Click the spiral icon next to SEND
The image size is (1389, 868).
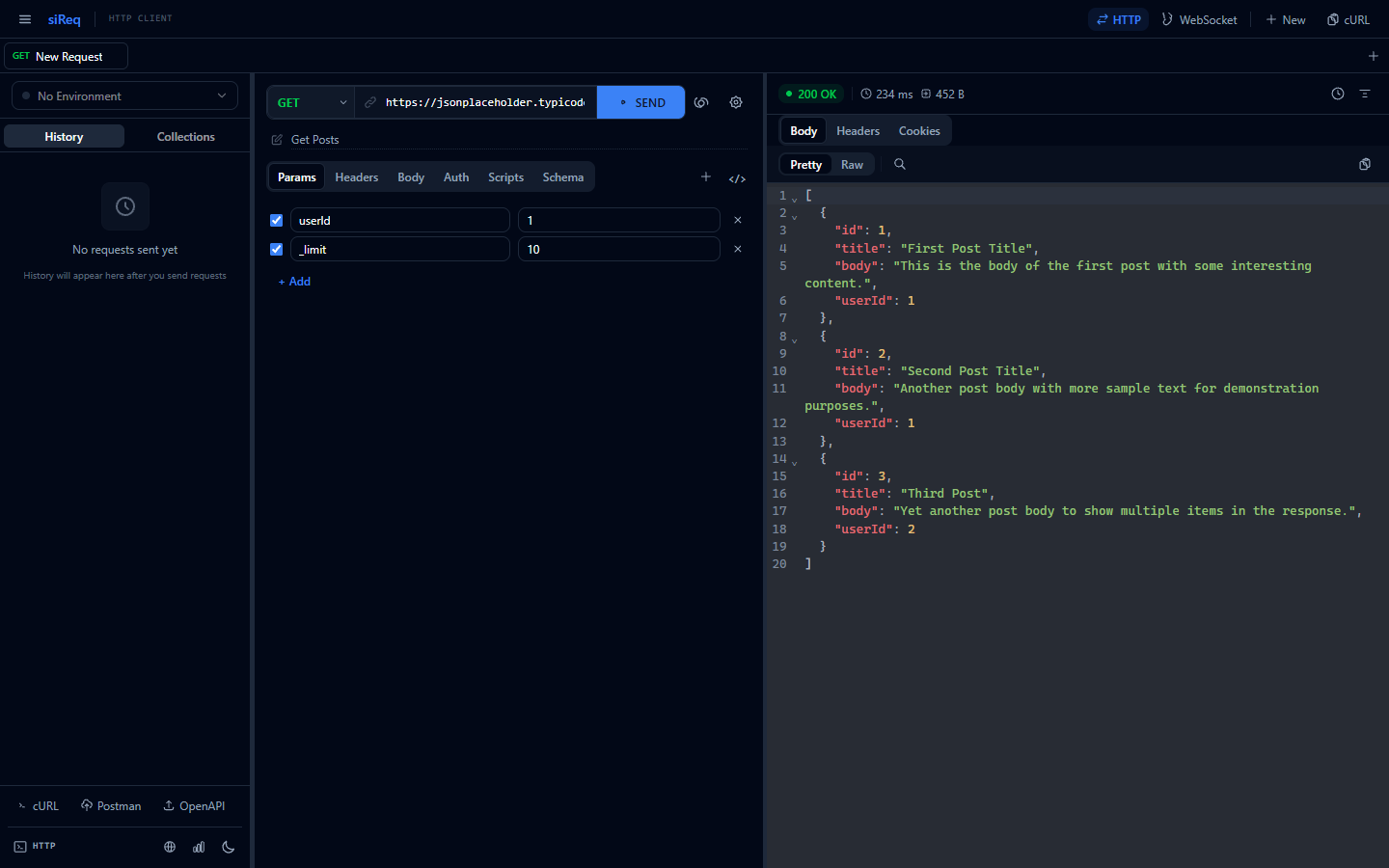[x=701, y=102]
